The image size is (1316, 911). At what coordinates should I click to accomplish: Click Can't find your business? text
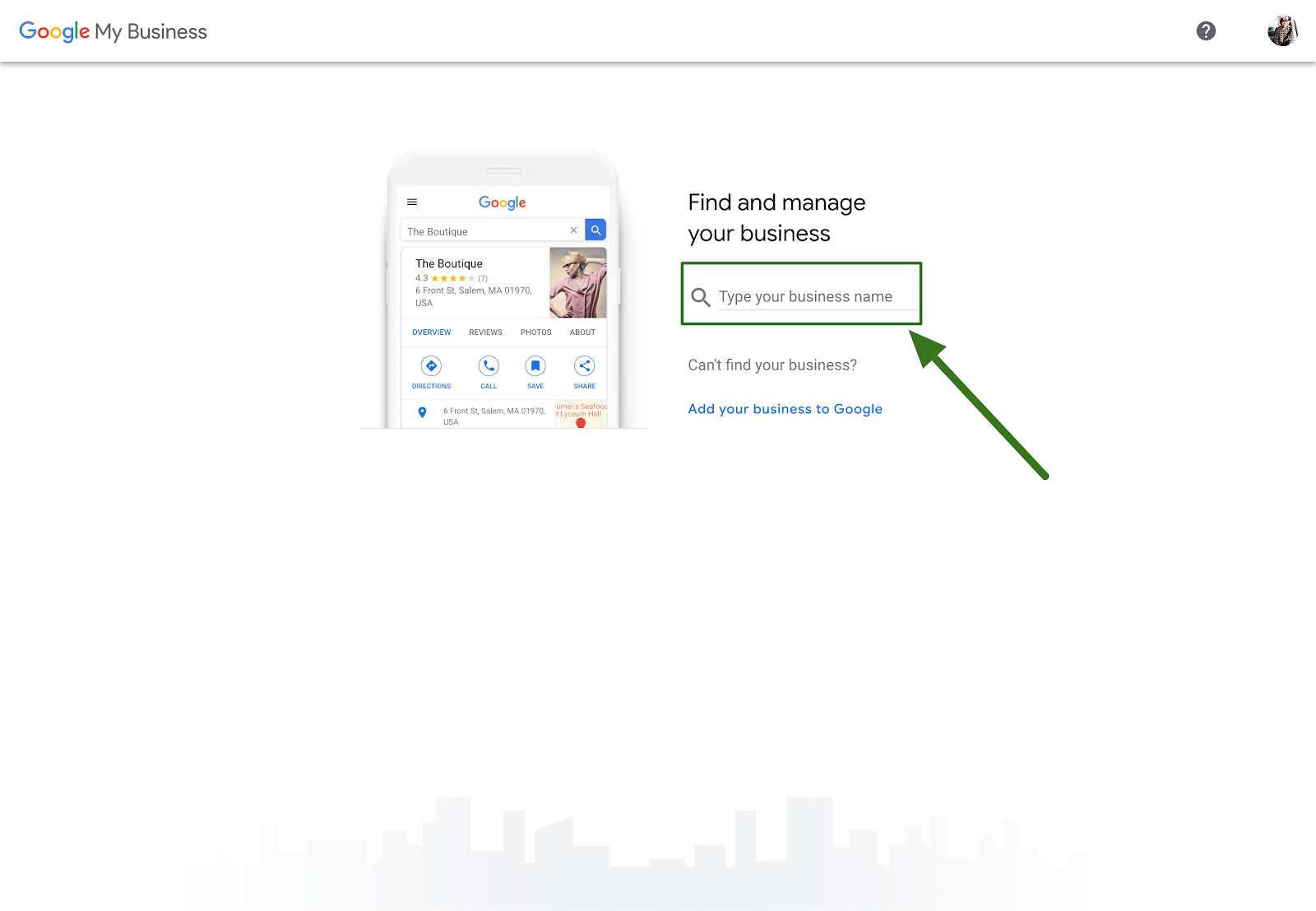[772, 365]
